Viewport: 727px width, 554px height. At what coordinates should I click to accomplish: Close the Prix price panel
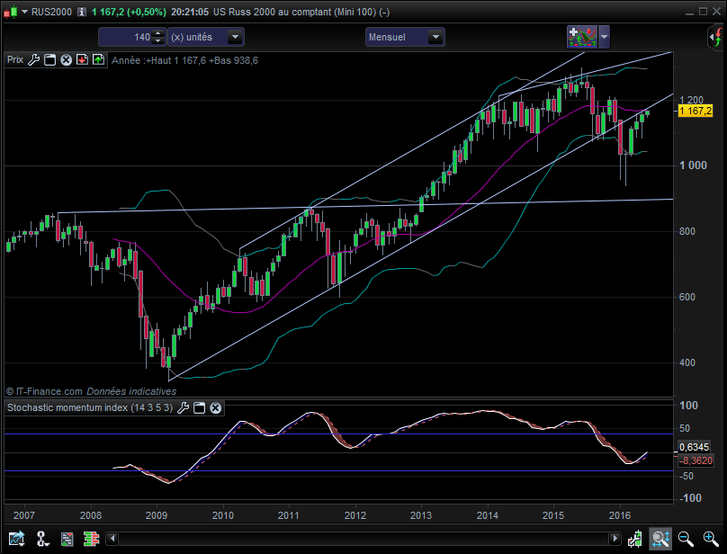[x=66, y=60]
